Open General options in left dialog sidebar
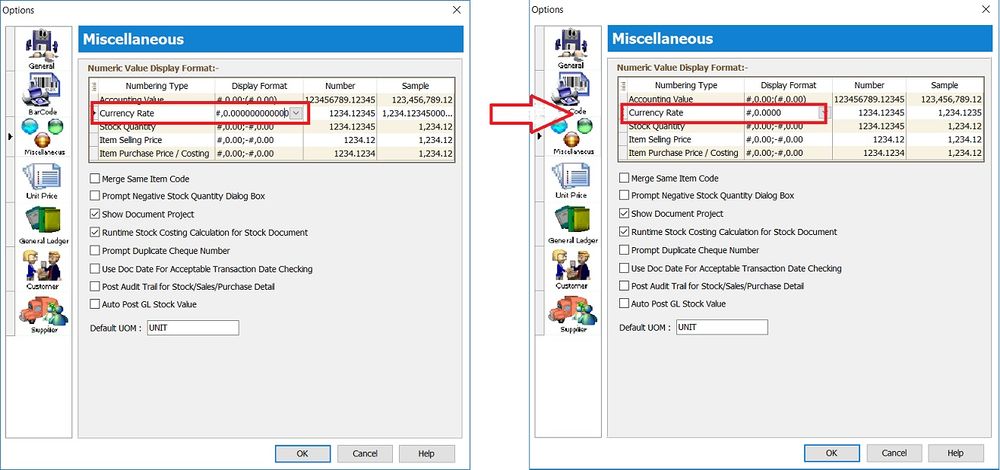The width and height of the screenshot is (1000, 470). point(42,47)
